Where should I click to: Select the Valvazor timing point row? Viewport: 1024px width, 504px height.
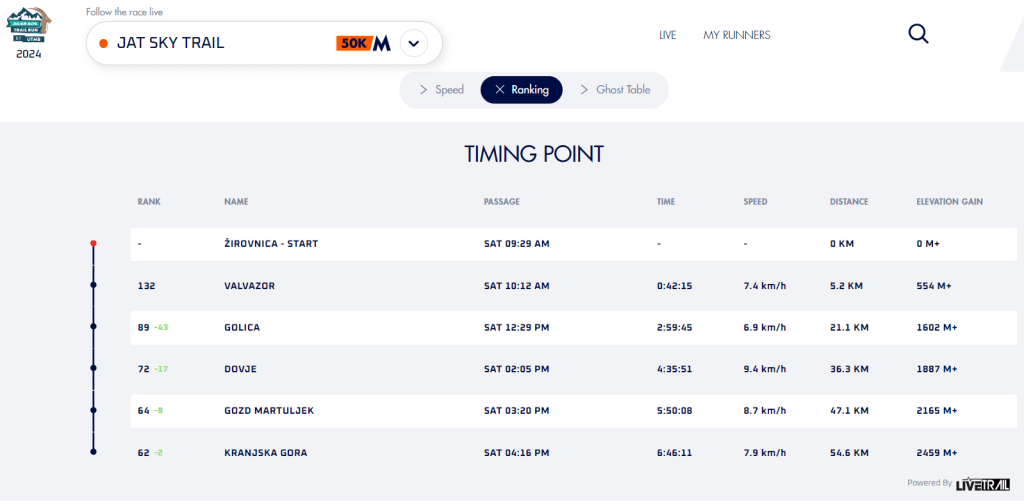[573, 285]
